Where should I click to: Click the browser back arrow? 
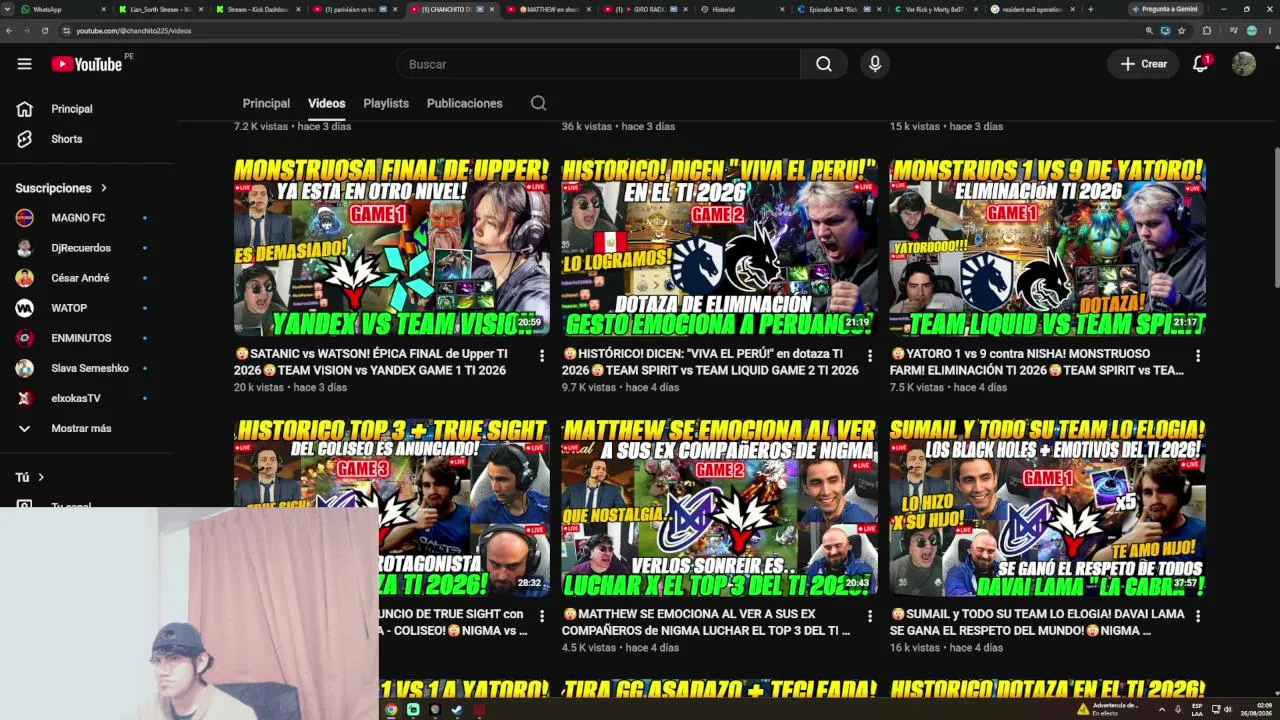tap(9, 31)
